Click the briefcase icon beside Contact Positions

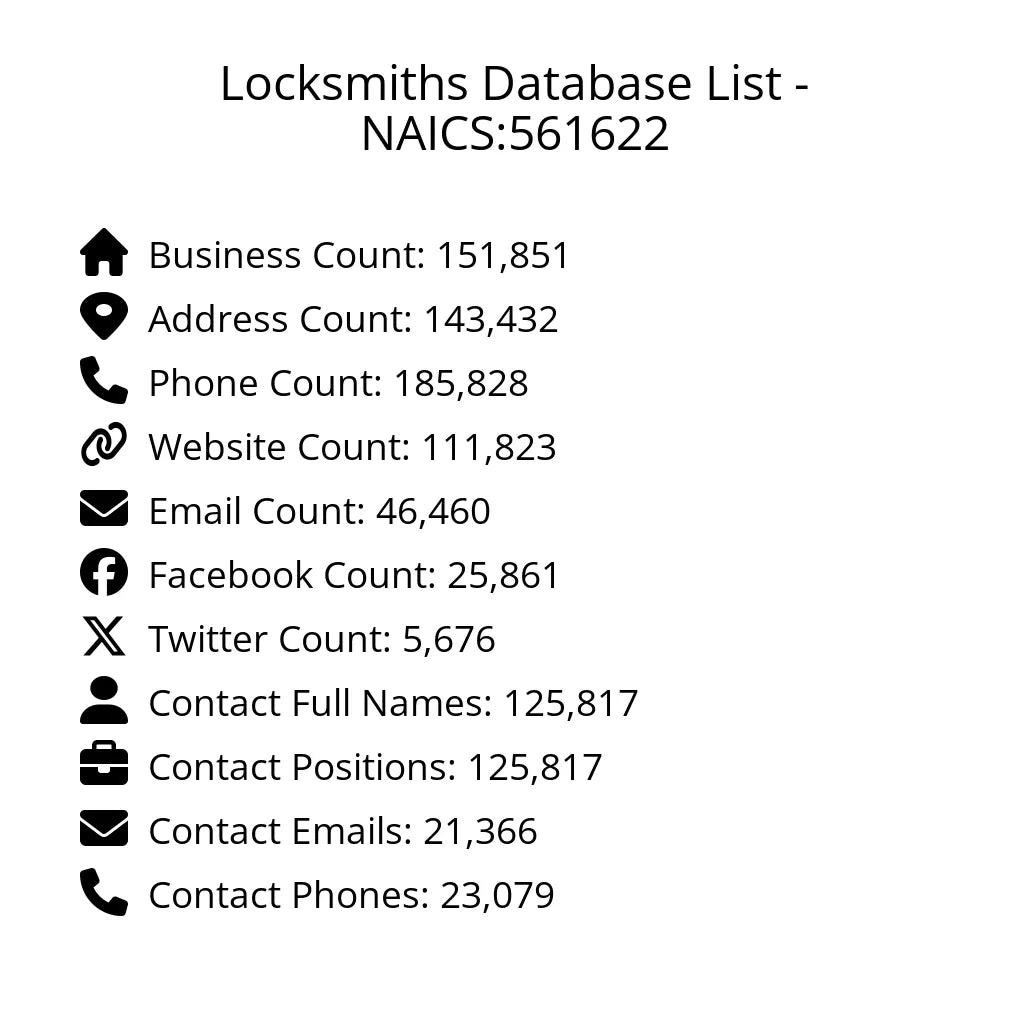click(104, 765)
